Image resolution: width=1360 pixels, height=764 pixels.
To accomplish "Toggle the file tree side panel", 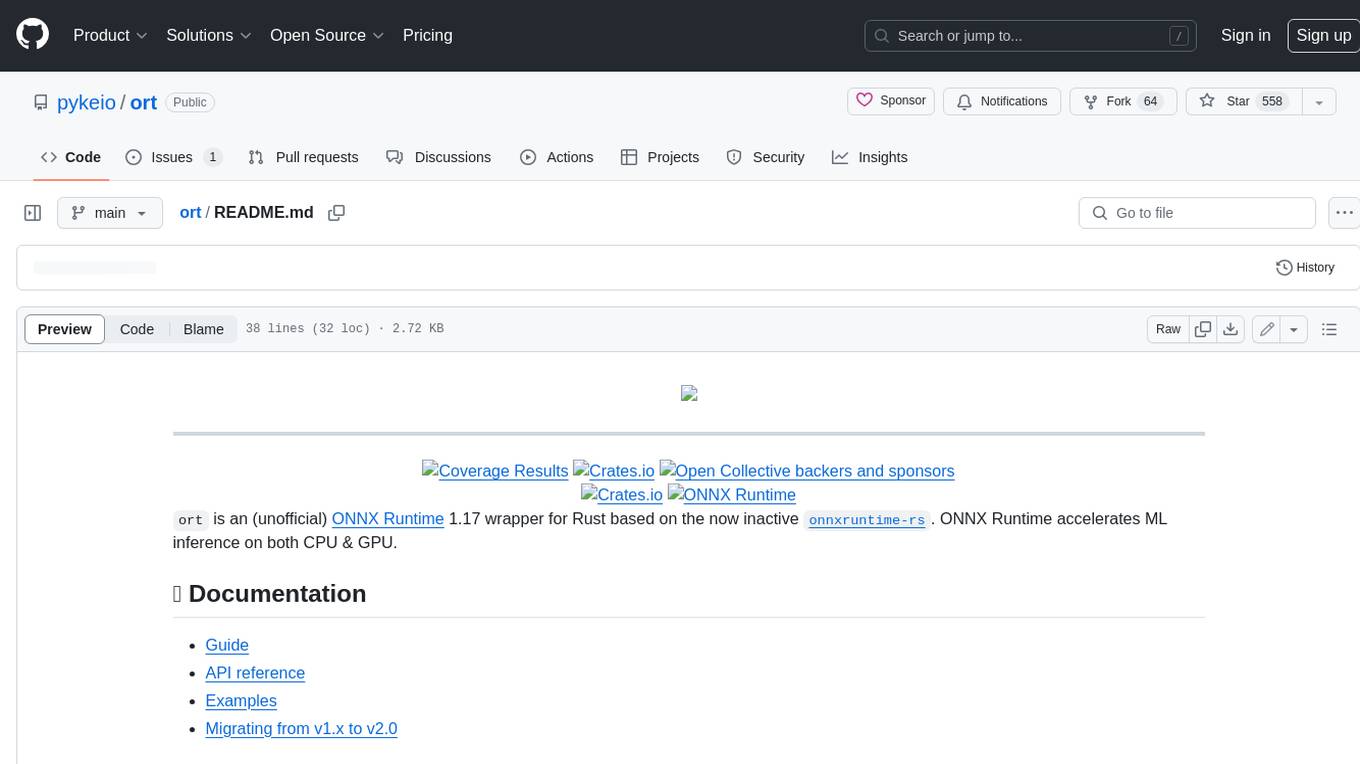I will coord(33,213).
